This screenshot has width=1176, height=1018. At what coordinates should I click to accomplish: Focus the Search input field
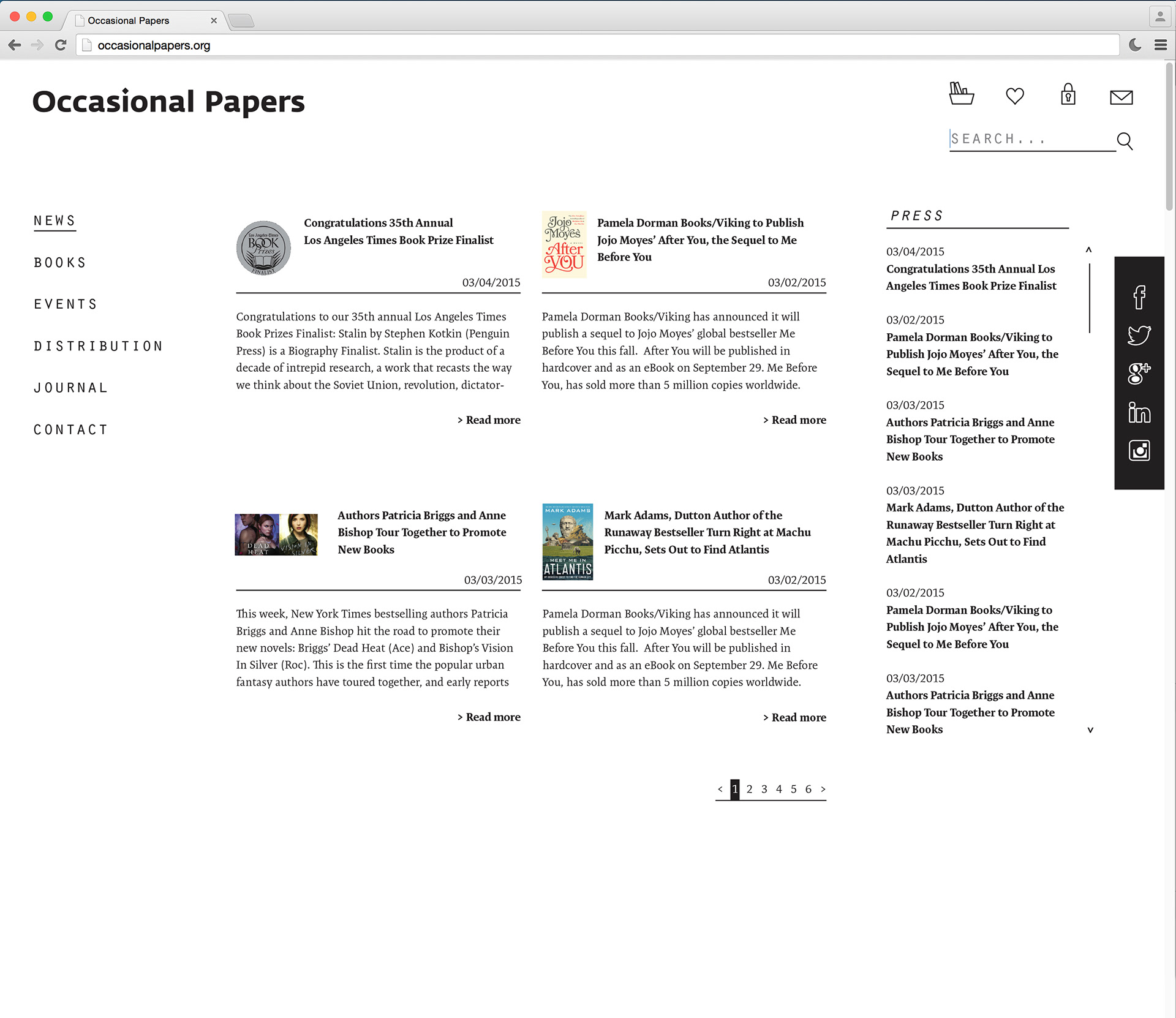point(1030,140)
